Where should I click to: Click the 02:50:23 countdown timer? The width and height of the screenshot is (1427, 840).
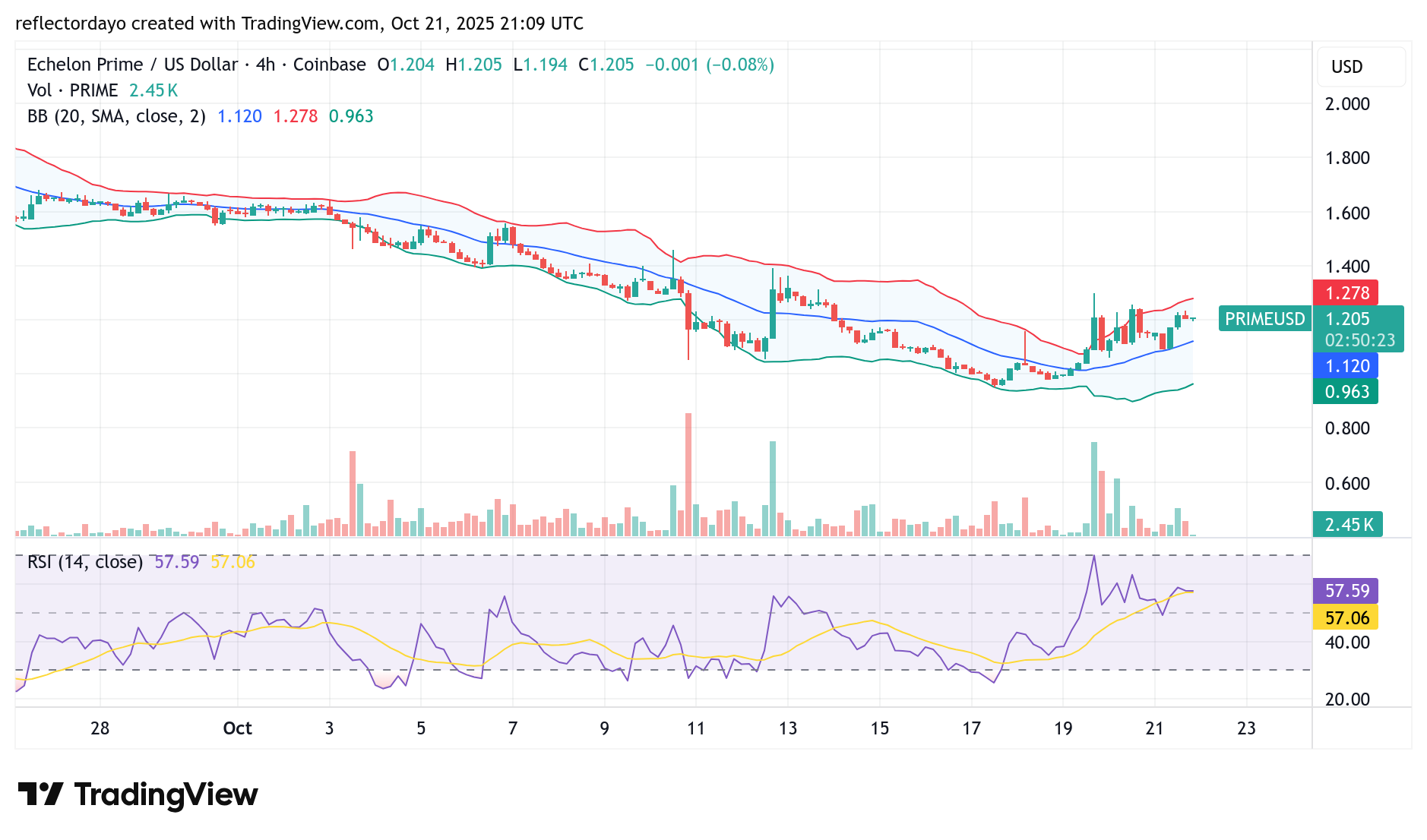point(1360,340)
